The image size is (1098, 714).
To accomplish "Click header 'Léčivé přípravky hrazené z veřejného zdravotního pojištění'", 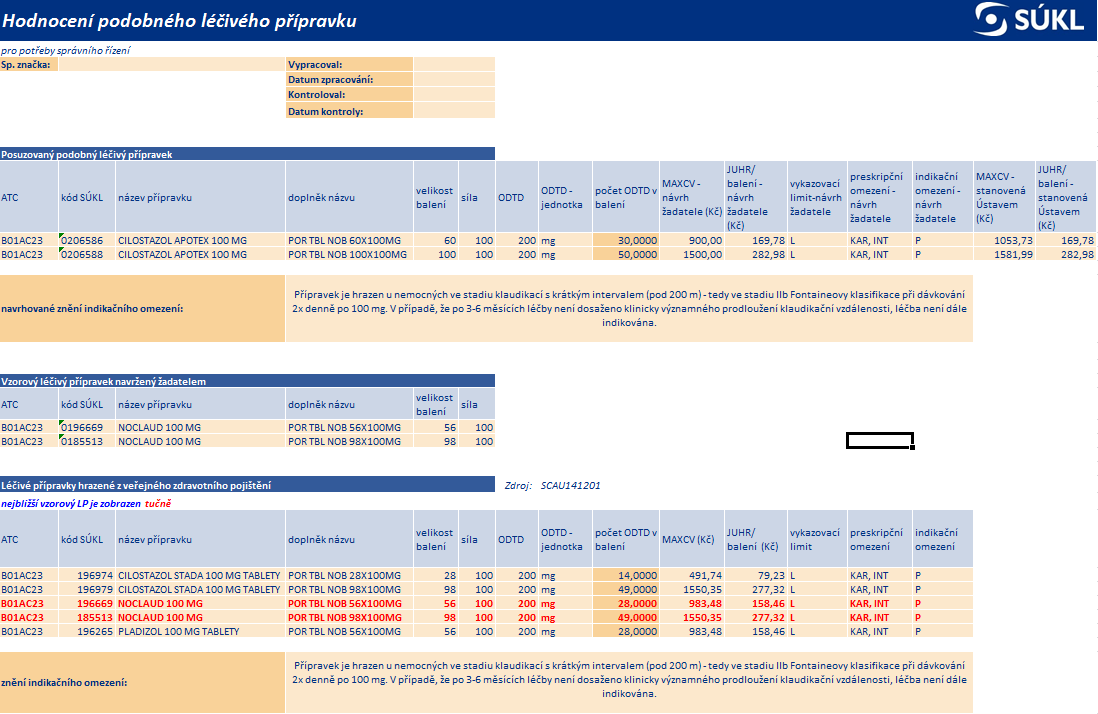I will 247,484.
